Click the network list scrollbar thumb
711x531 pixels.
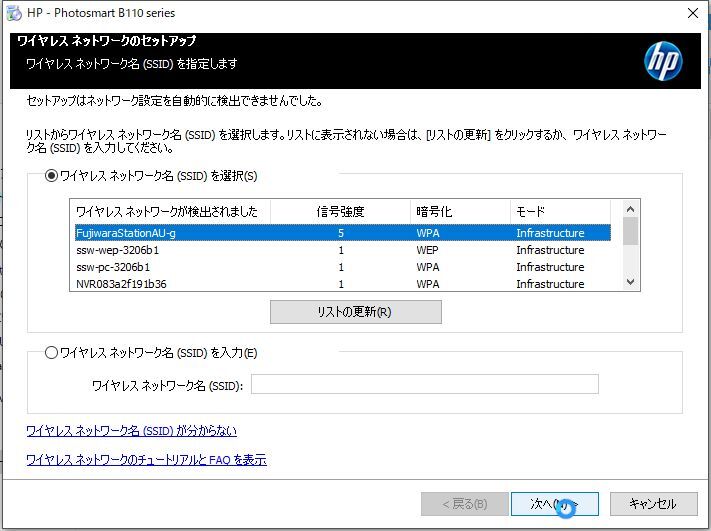click(x=630, y=231)
